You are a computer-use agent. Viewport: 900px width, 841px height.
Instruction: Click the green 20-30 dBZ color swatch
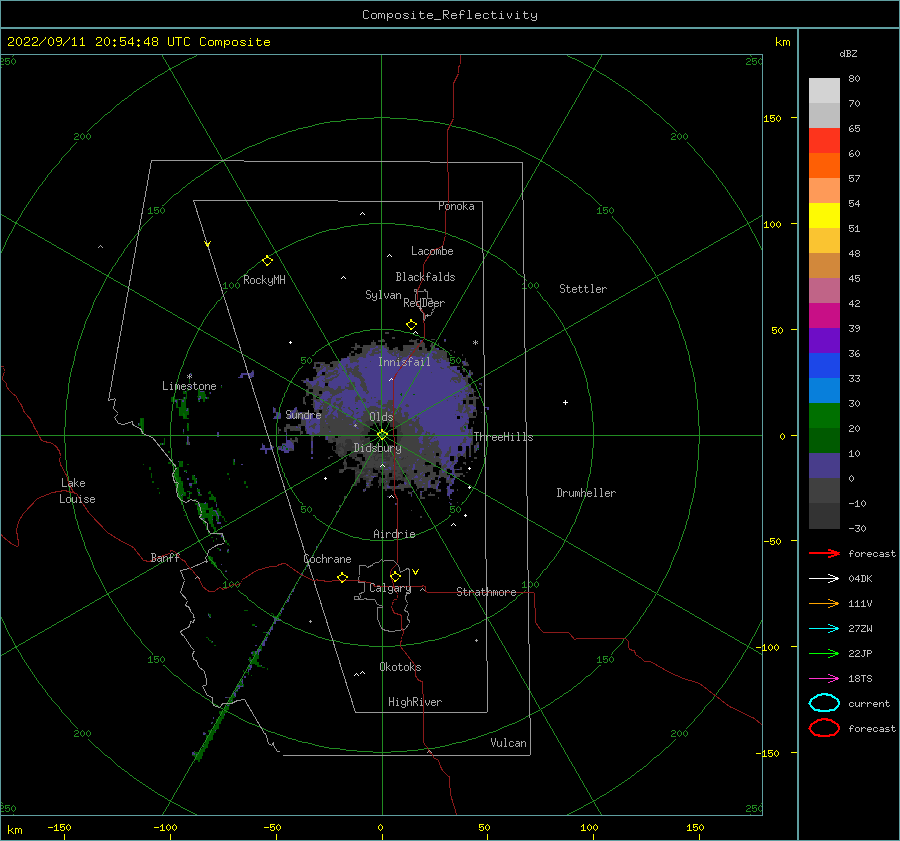click(x=824, y=416)
